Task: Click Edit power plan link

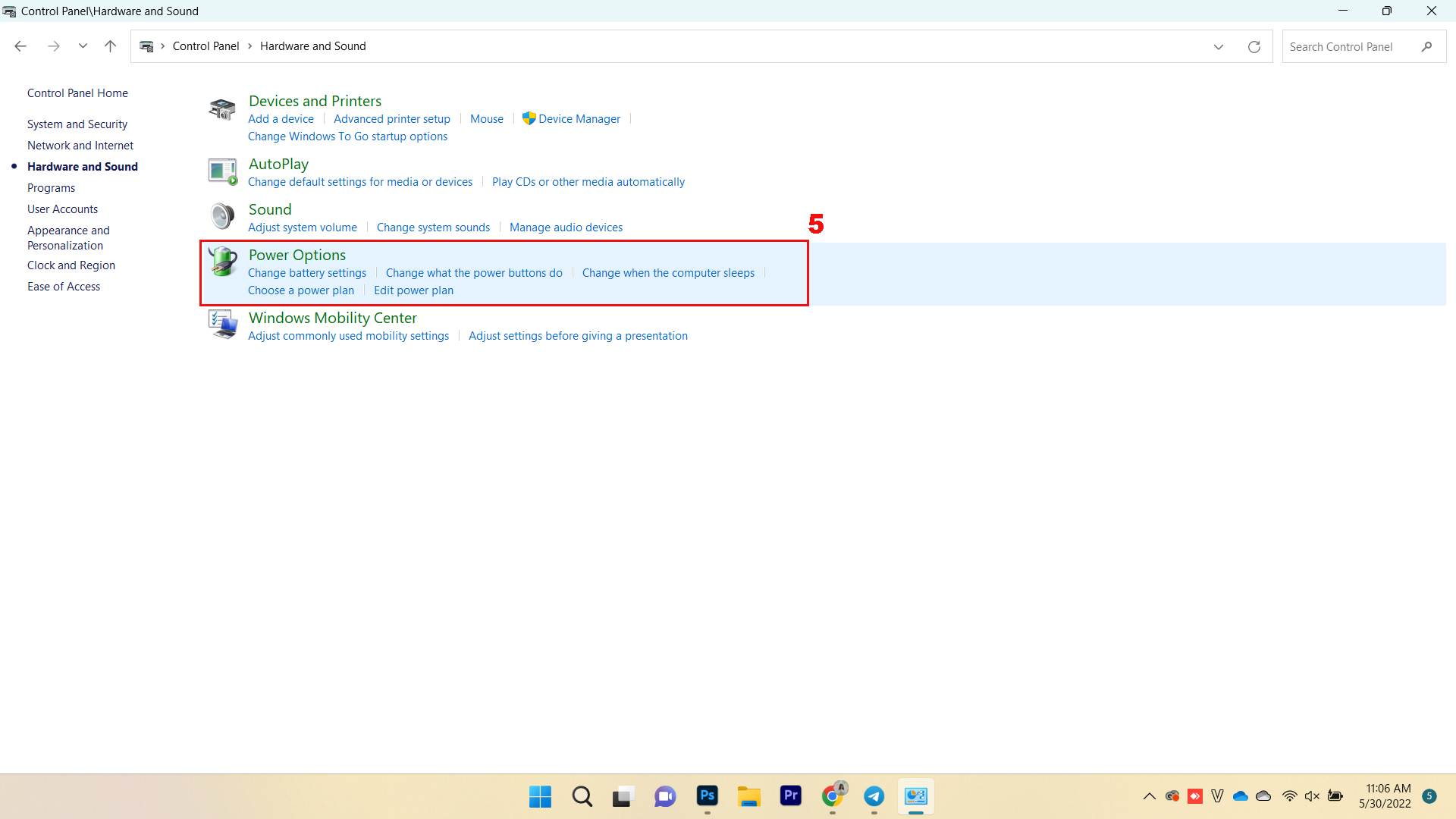Action: point(413,290)
